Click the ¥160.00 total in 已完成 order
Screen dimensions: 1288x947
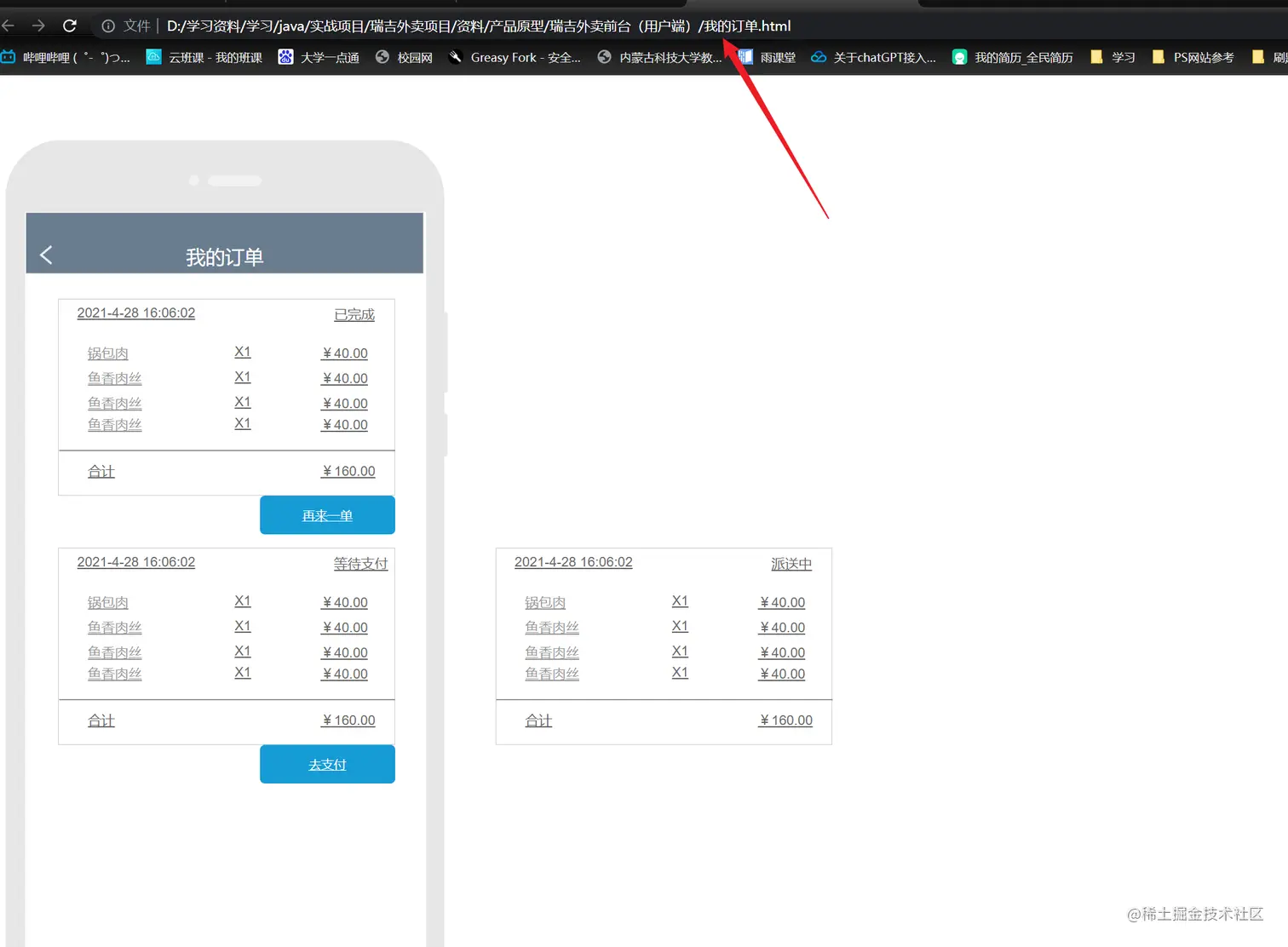click(x=348, y=471)
